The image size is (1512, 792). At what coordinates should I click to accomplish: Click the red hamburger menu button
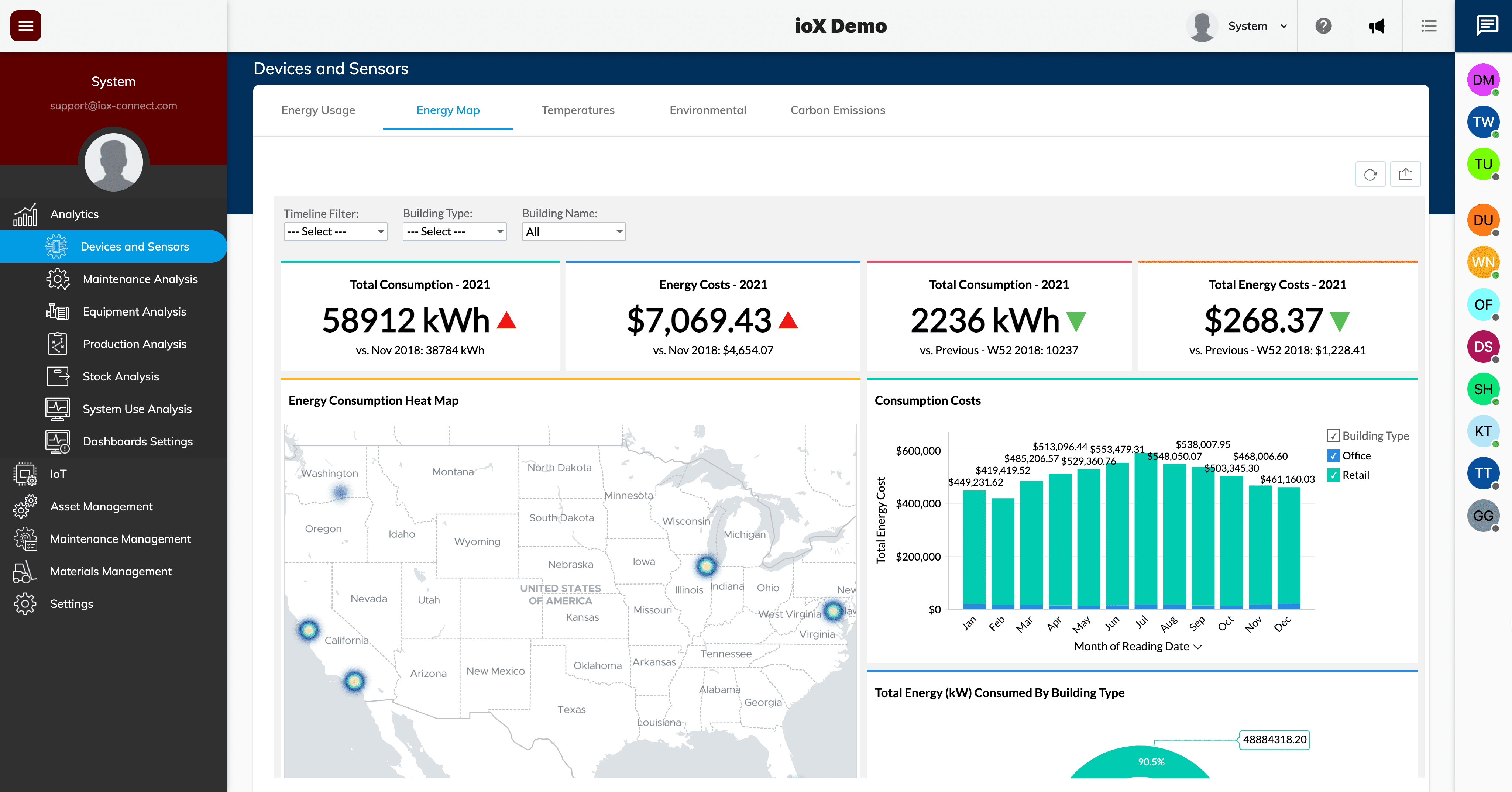point(26,26)
